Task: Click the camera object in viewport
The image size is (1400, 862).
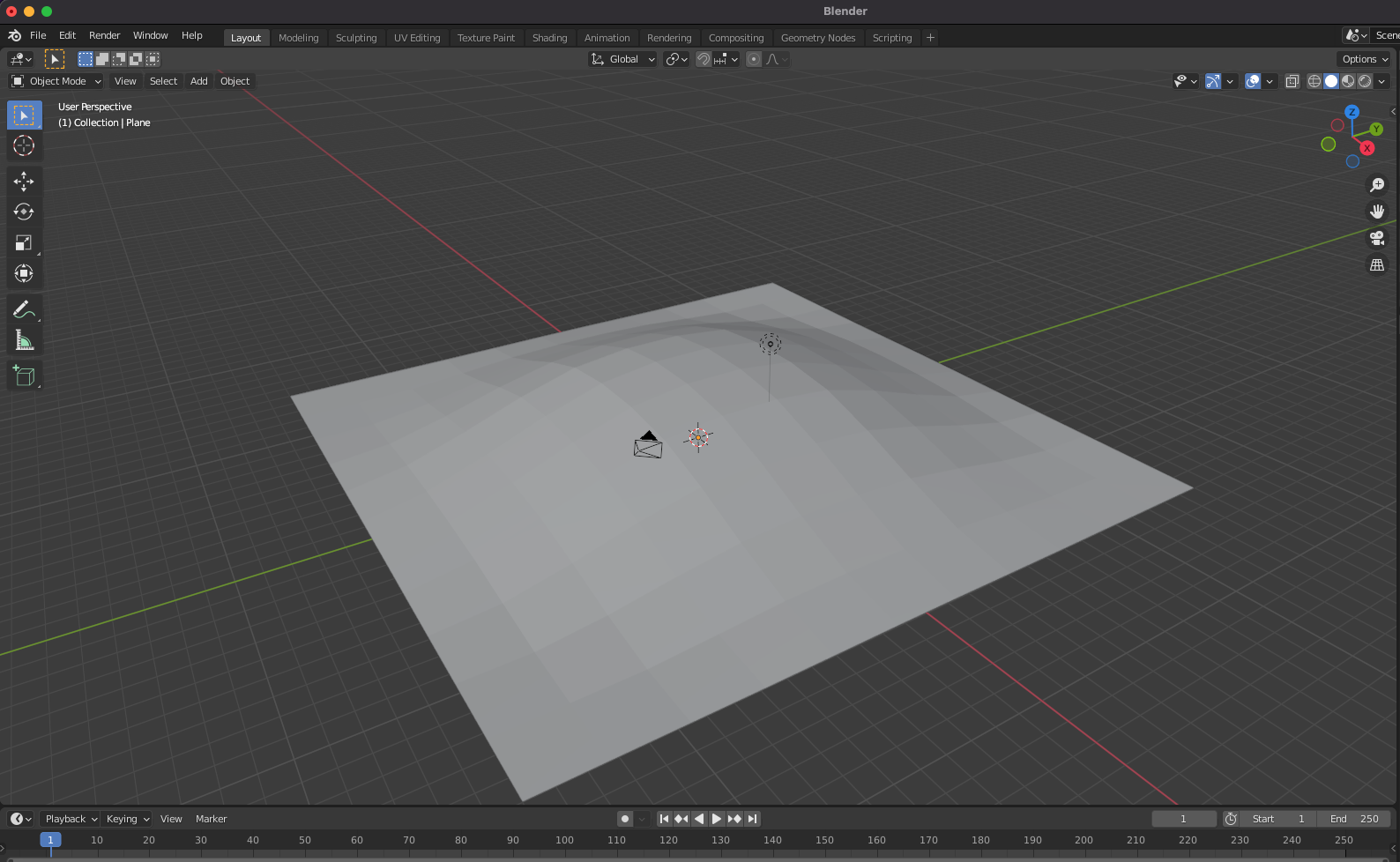Action: (648, 444)
